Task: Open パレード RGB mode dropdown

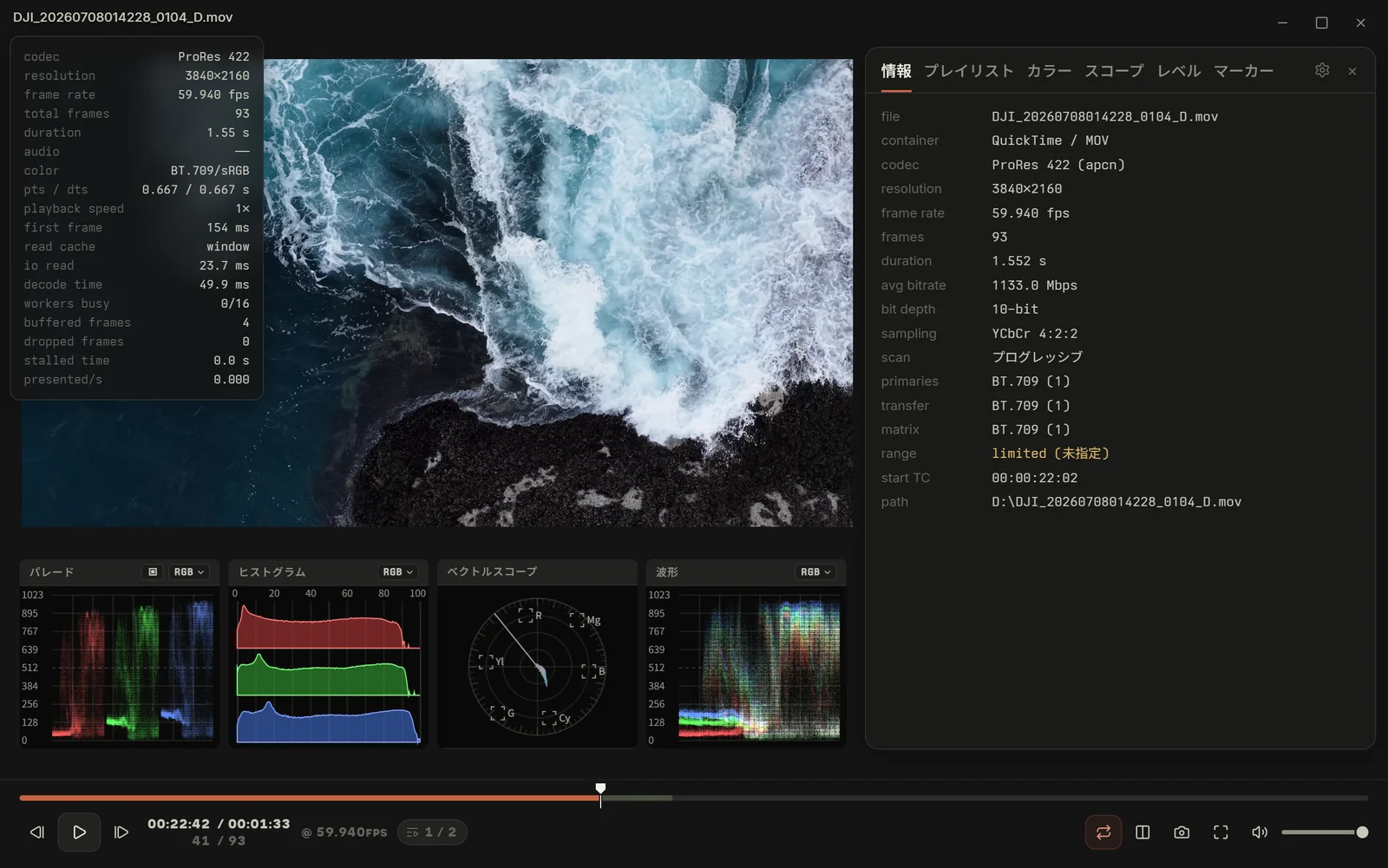Action: [188, 572]
